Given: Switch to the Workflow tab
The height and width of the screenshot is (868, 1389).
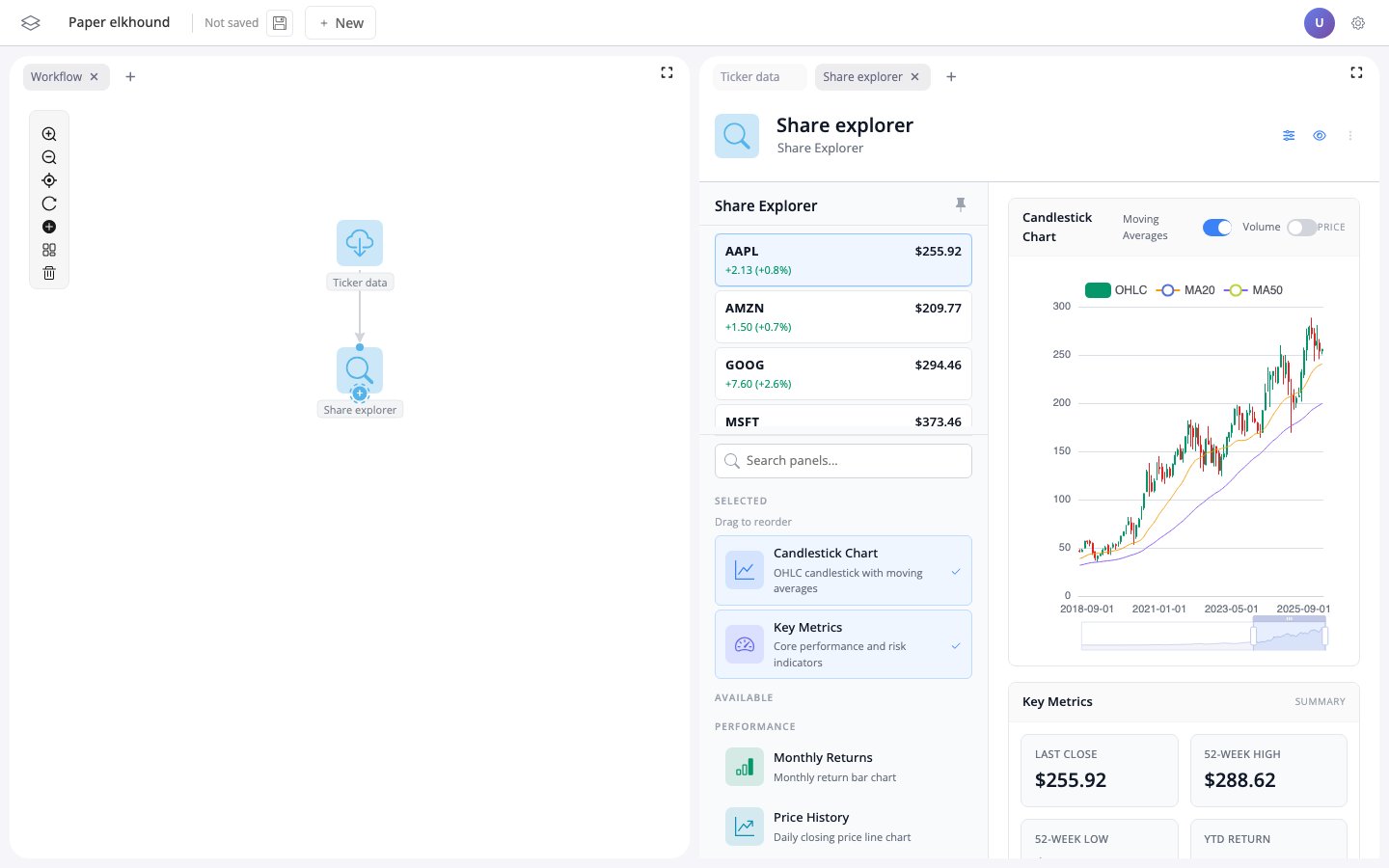Looking at the screenshot, I should pos(56,76).
